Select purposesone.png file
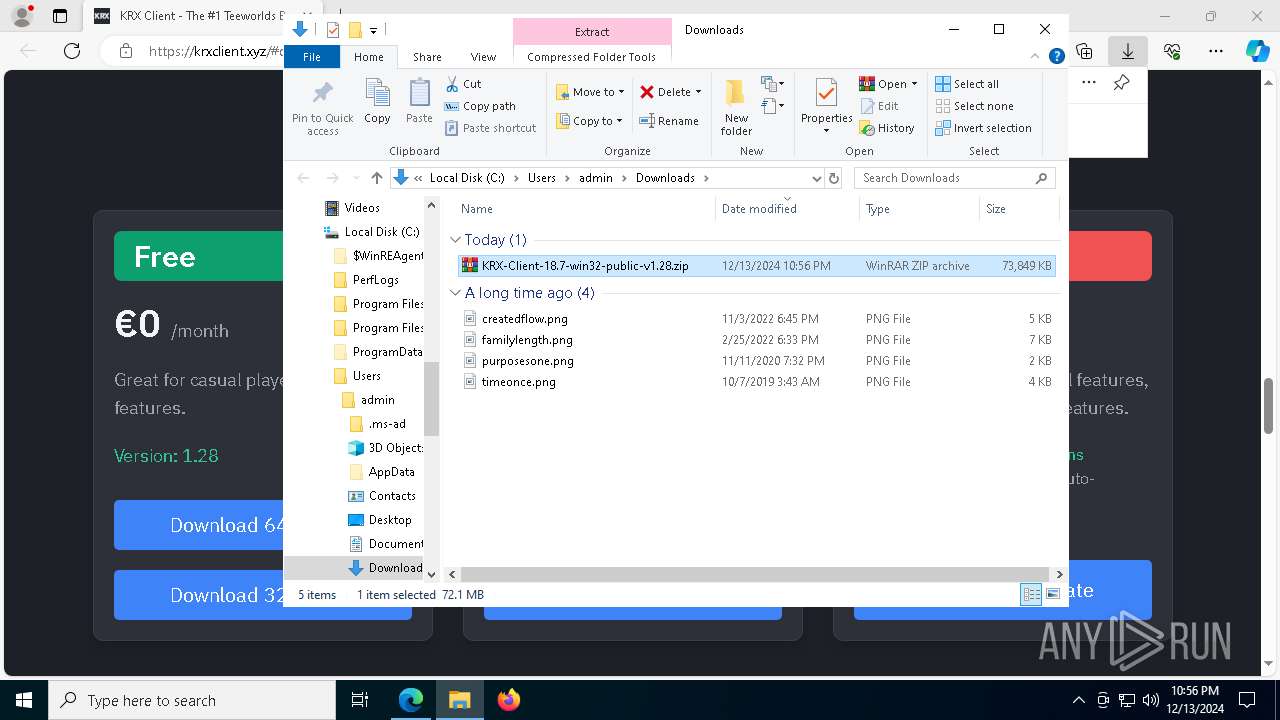The width and height of the screenshot is (1280, 720). 756,361
